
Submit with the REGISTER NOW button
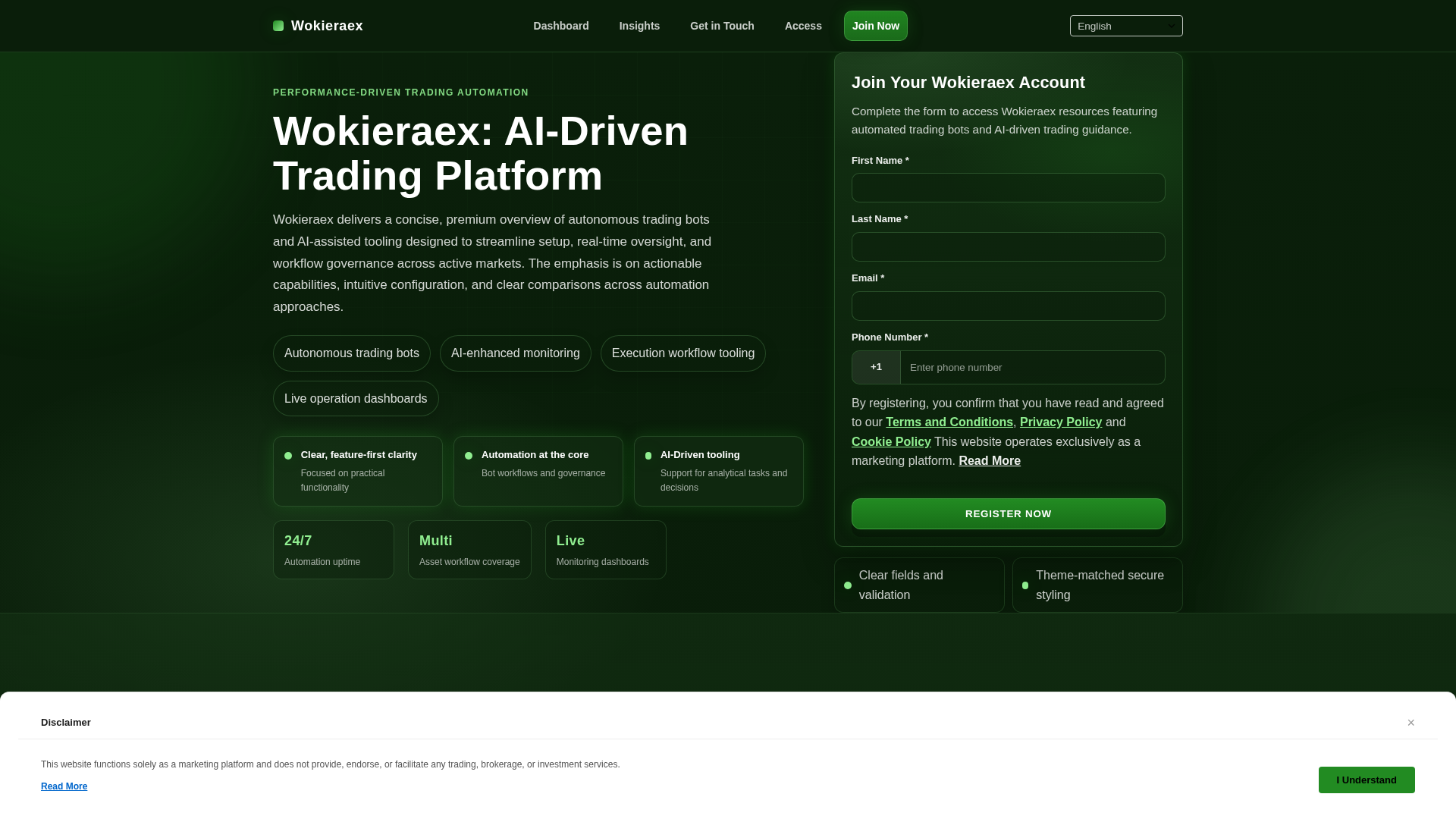click(1009, 514)
